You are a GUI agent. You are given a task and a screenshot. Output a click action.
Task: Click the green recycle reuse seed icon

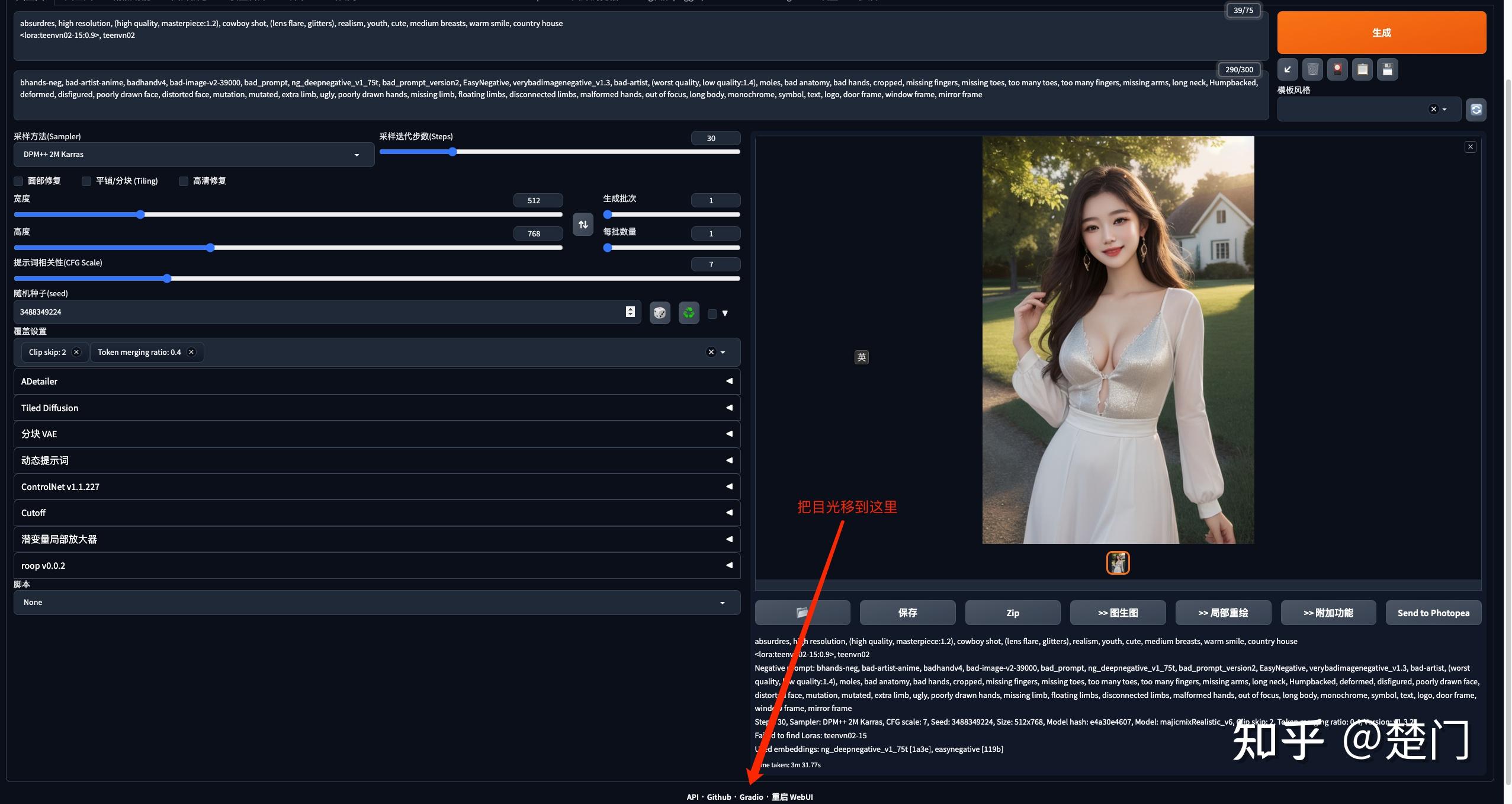[688, 313]
